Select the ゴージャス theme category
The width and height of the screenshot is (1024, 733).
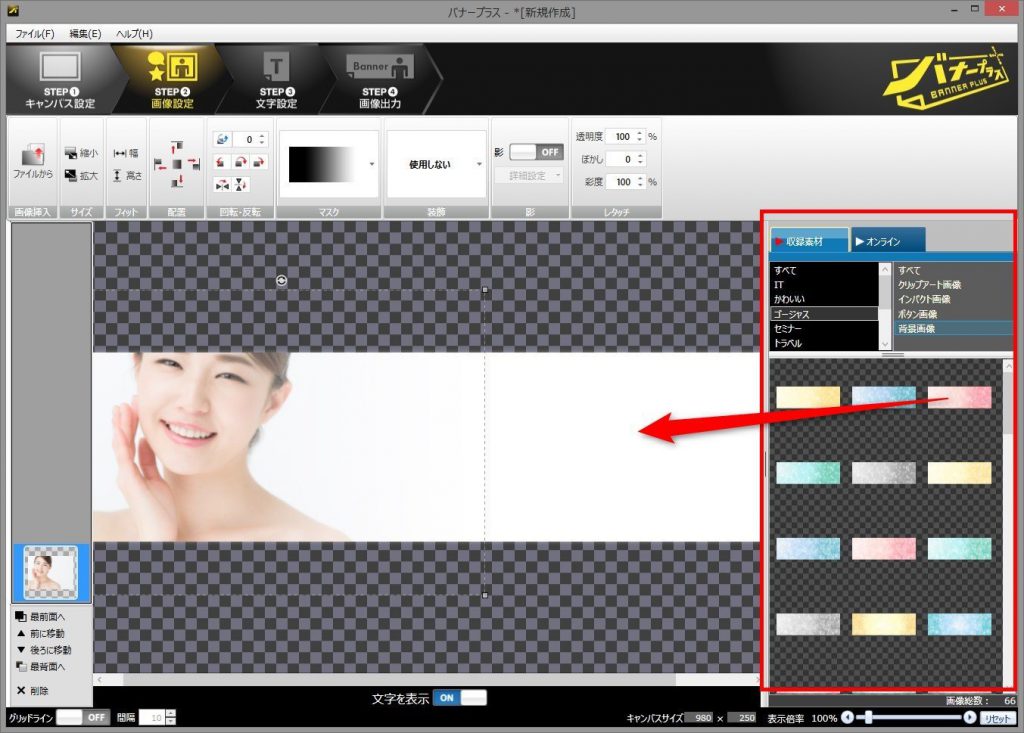tap(824, 314)
